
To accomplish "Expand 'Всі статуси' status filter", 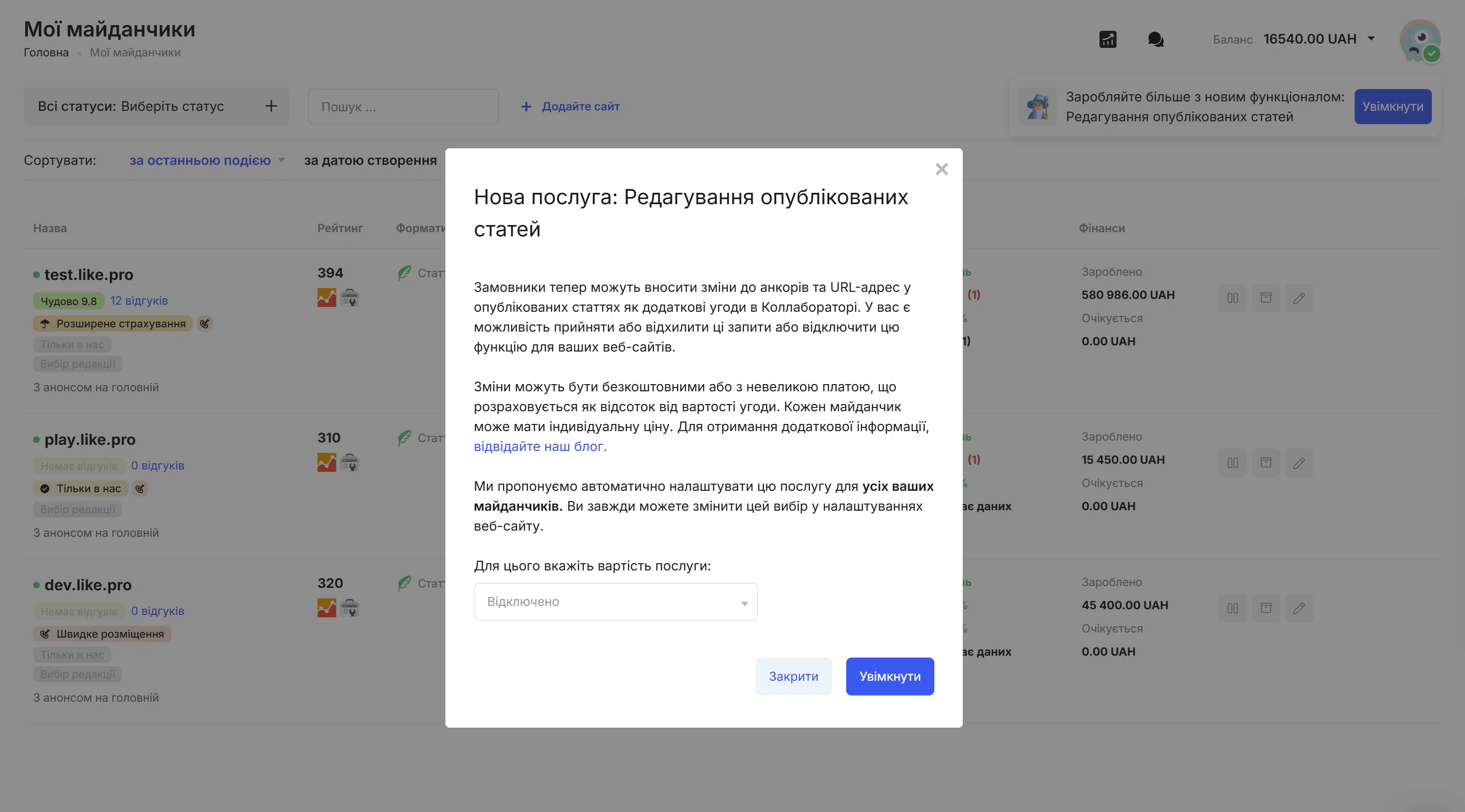I will (x=156, y=106).
